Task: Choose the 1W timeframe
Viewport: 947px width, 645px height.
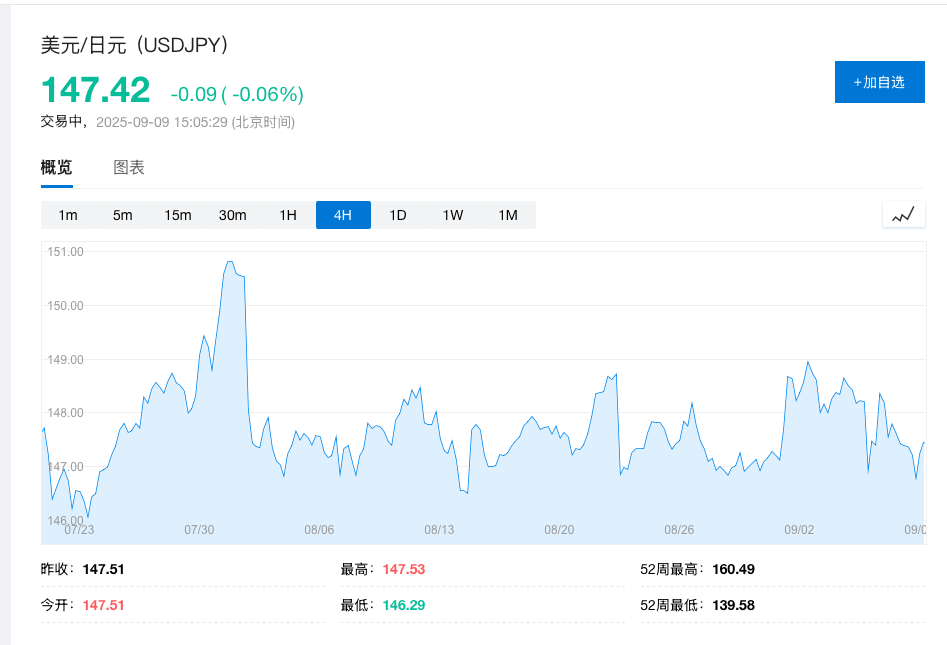Action: pos(453,215)
